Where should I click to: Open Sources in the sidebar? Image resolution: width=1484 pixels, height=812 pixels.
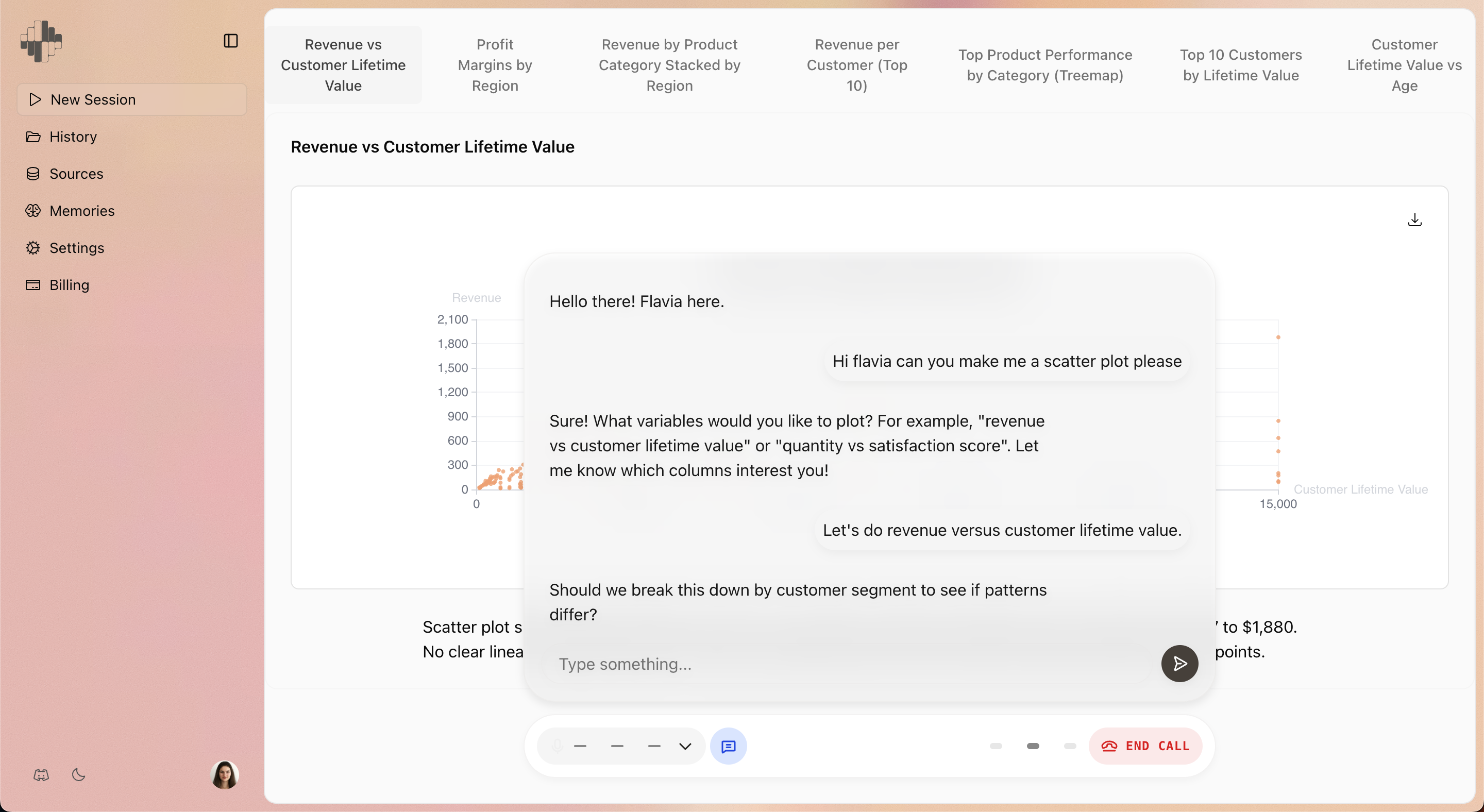click(x=76, y=174)
